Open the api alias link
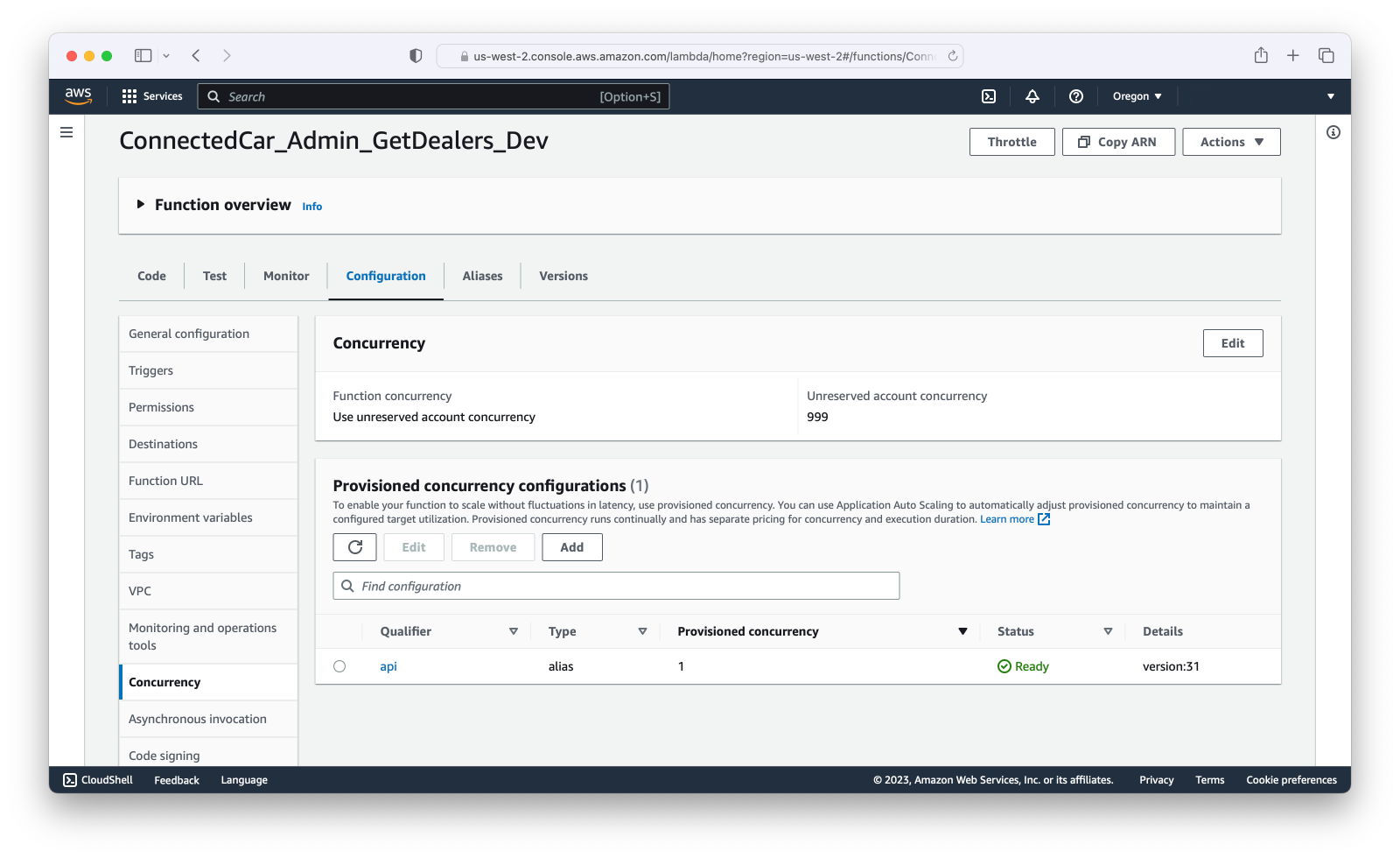Screen dimensions: 1400x858 [x=388, y=666]
